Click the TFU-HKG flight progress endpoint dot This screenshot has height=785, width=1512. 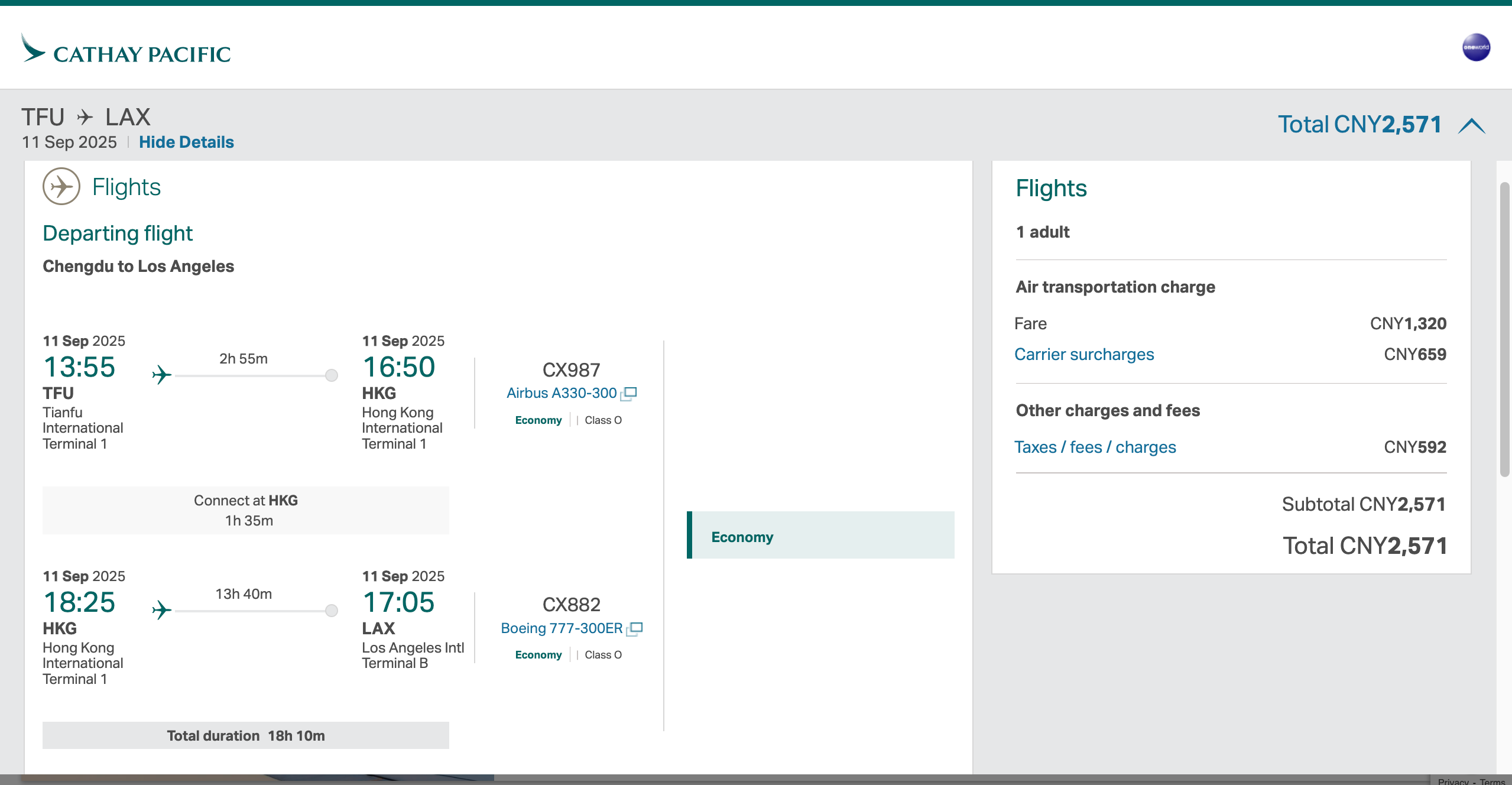click(x=332, y=375)
